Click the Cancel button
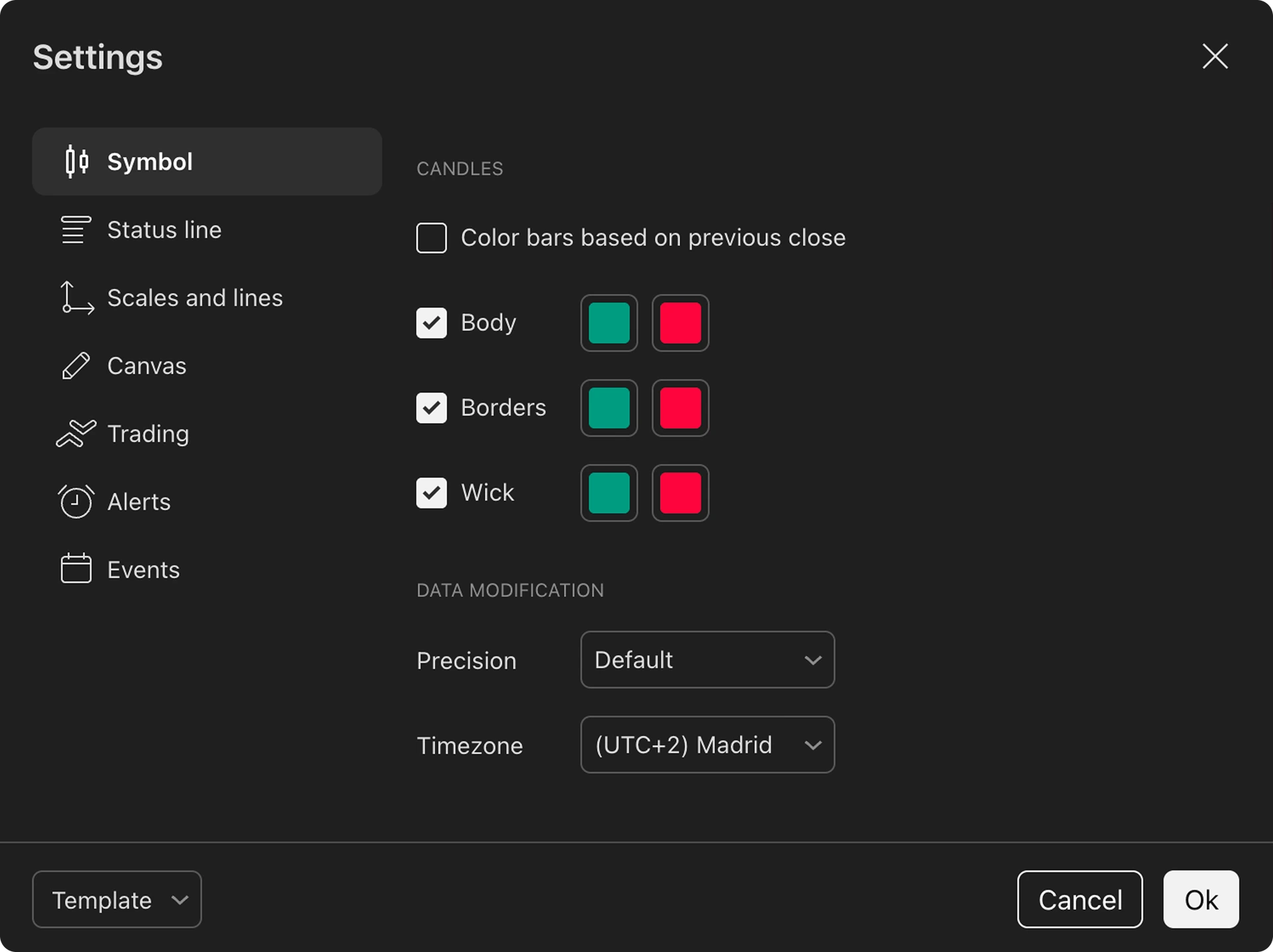 point(1080,900)
